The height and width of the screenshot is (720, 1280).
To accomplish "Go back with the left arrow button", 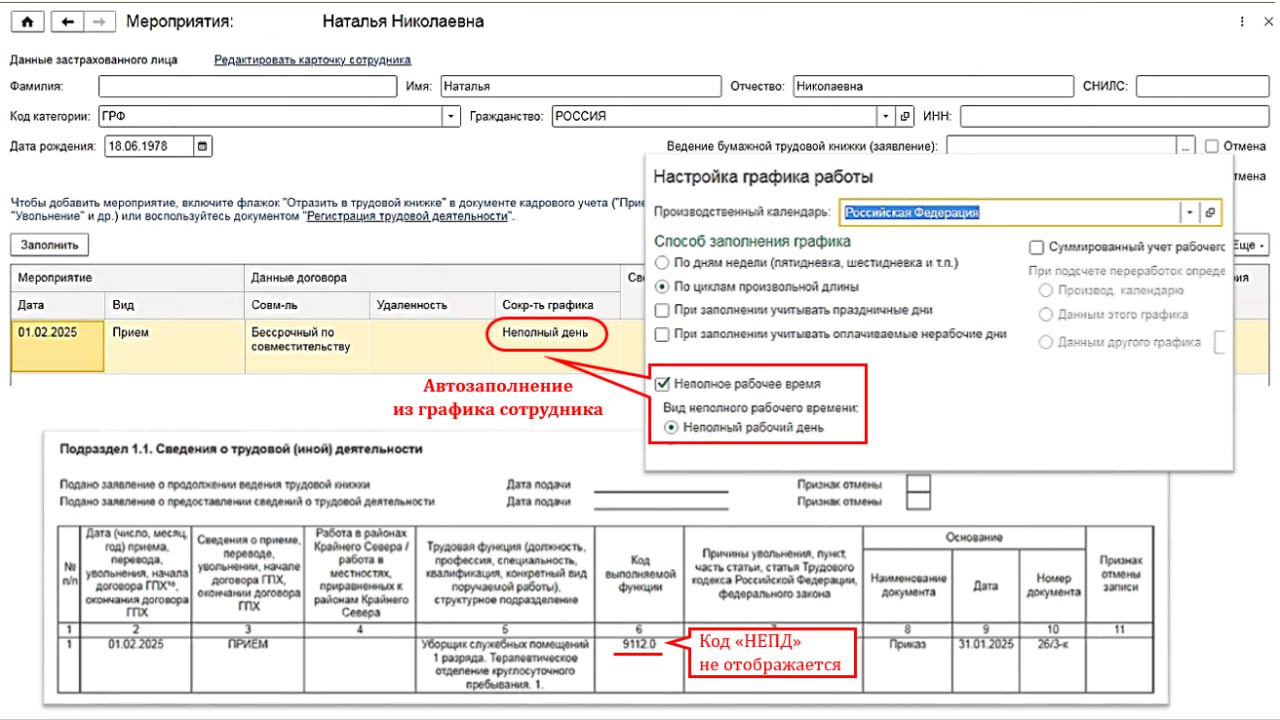I will tap(68, 21).
